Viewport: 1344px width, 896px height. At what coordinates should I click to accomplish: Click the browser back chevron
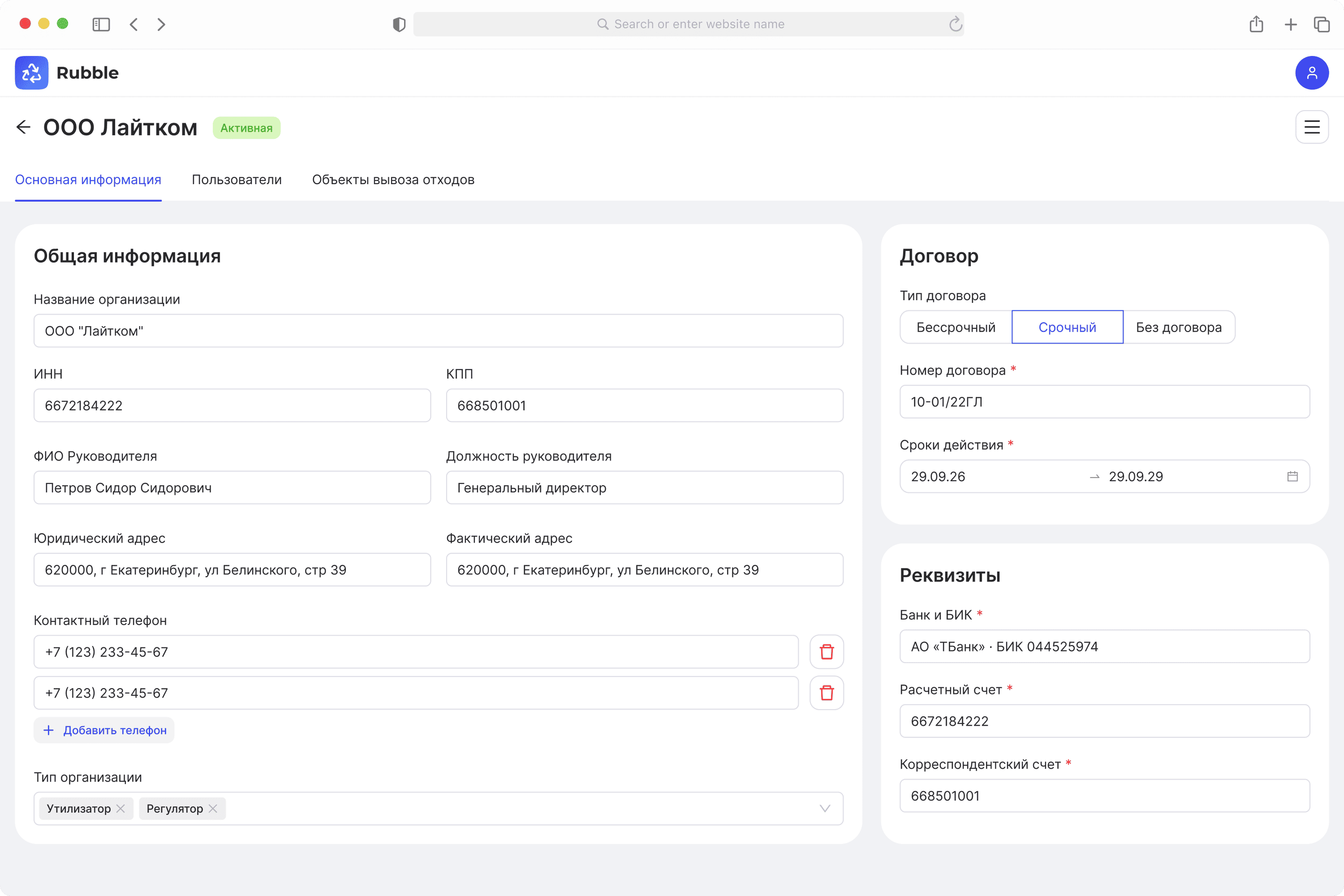click(x=134, y=24)
